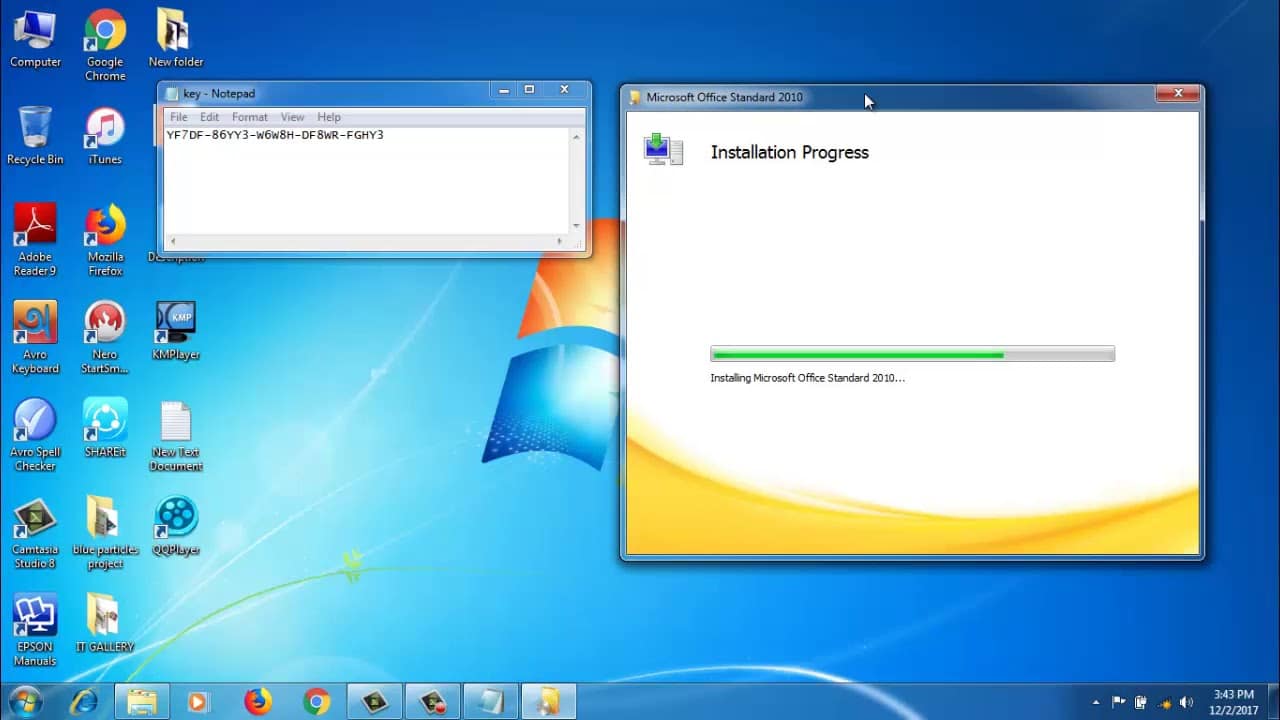The image size is (1280, 720).
Task: Switch to Camtasia Recorder taskbar button
Action: (x=433, y=701)
